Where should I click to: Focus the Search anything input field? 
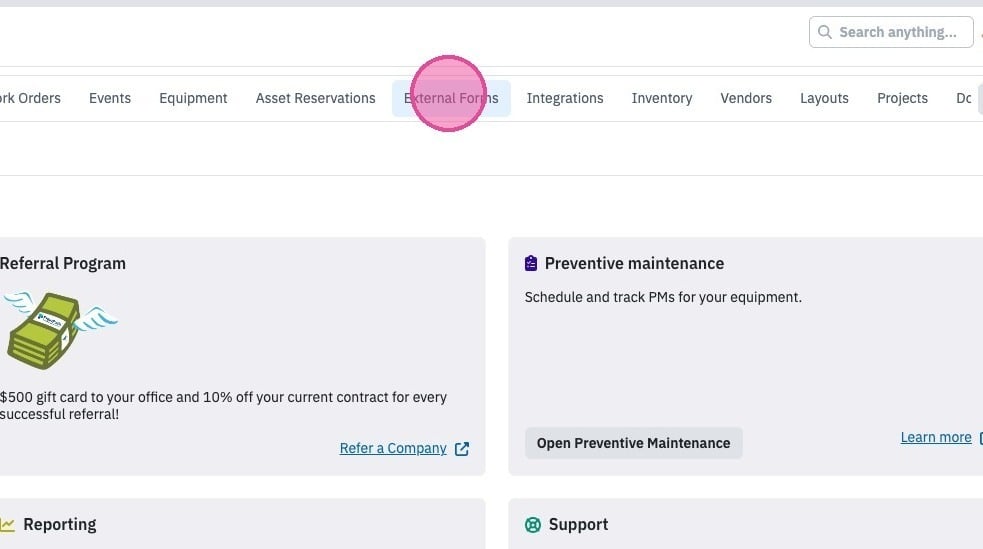click(891, 32)
